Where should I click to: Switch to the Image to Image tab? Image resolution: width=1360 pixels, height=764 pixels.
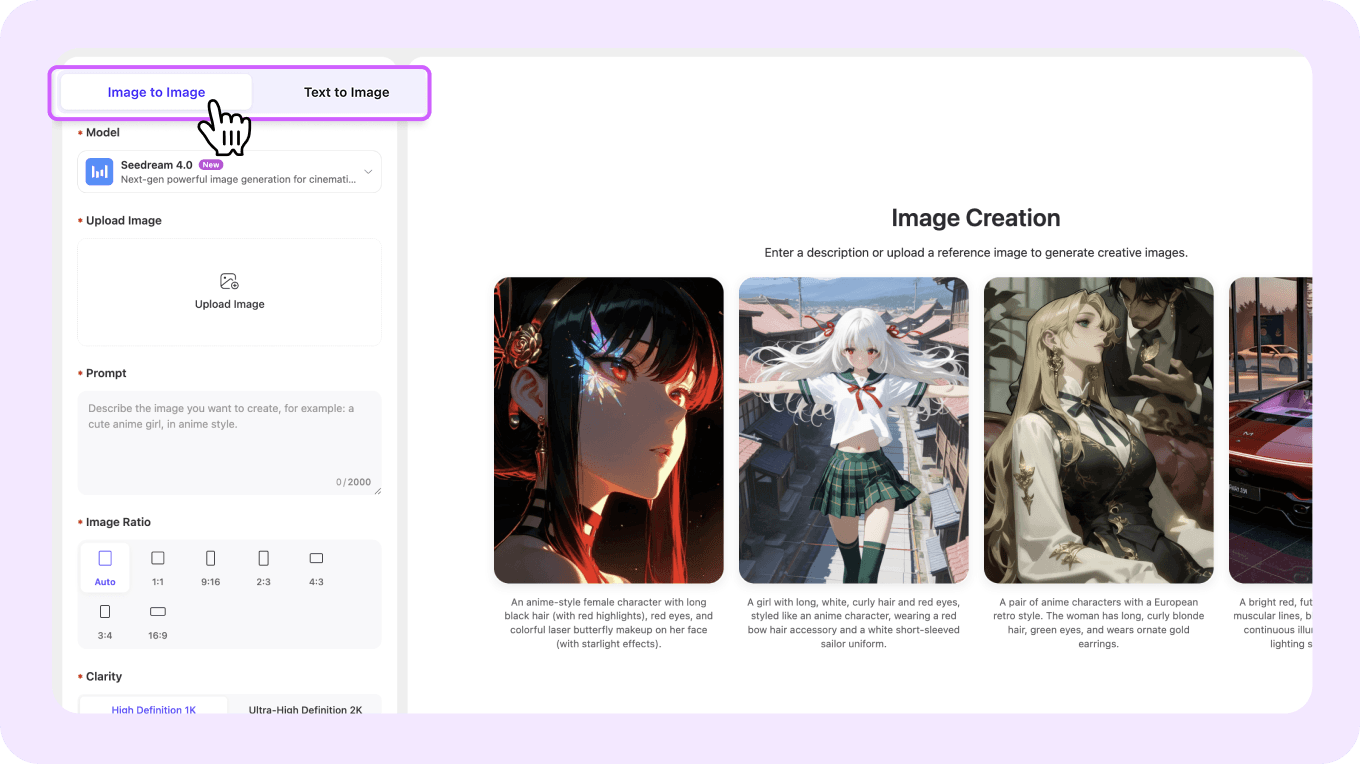156,92
